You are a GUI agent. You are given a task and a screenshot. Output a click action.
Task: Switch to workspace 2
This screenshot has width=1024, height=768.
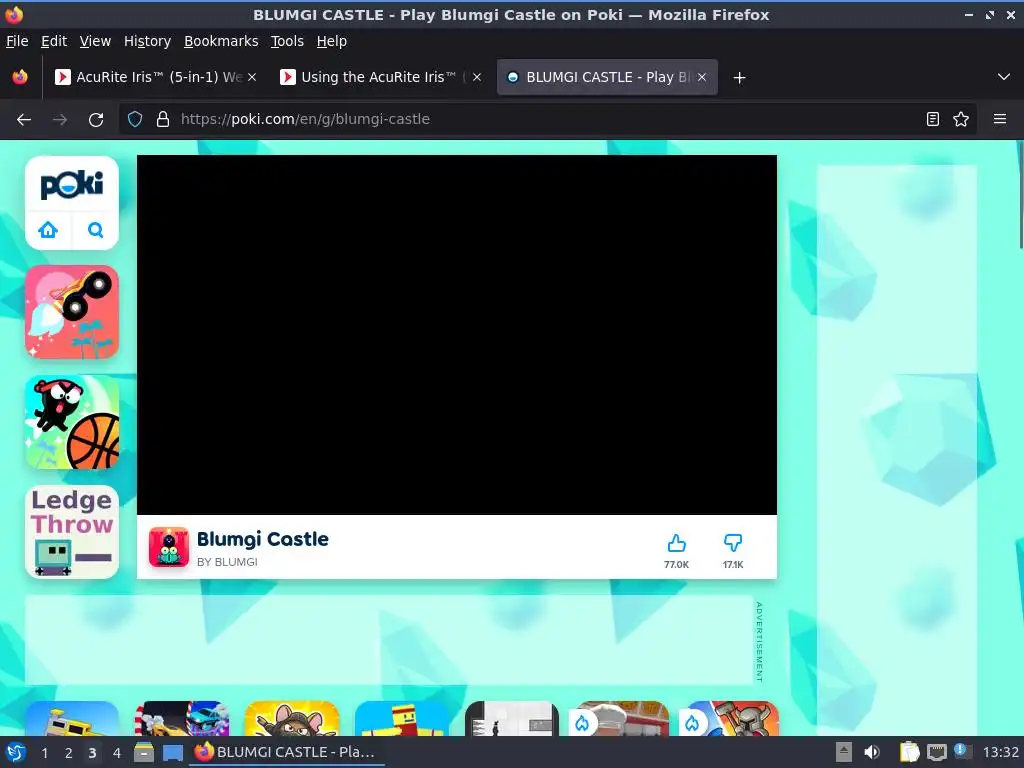[68, 753]
